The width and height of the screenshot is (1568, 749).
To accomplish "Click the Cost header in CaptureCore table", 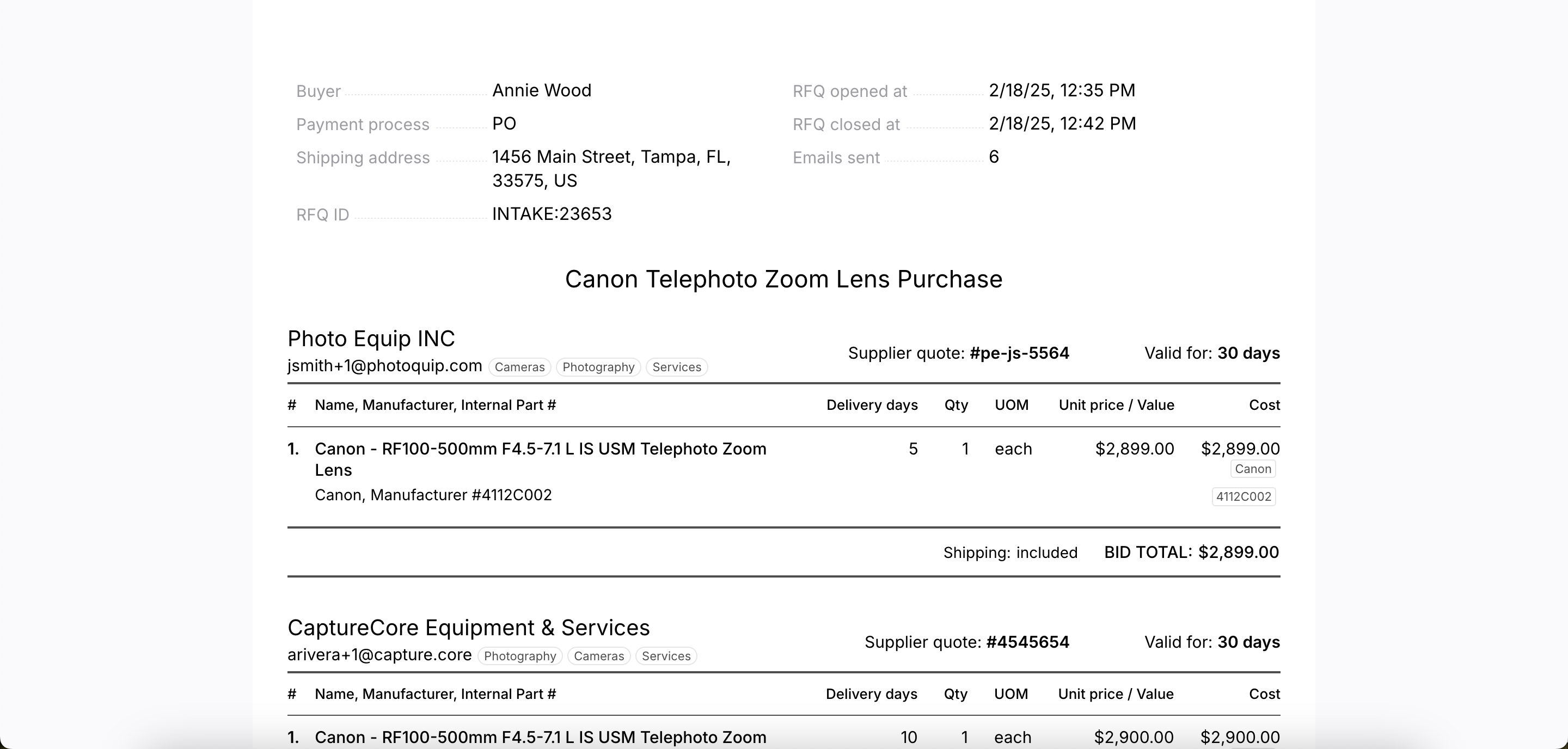I will [x=1265, y=694].
